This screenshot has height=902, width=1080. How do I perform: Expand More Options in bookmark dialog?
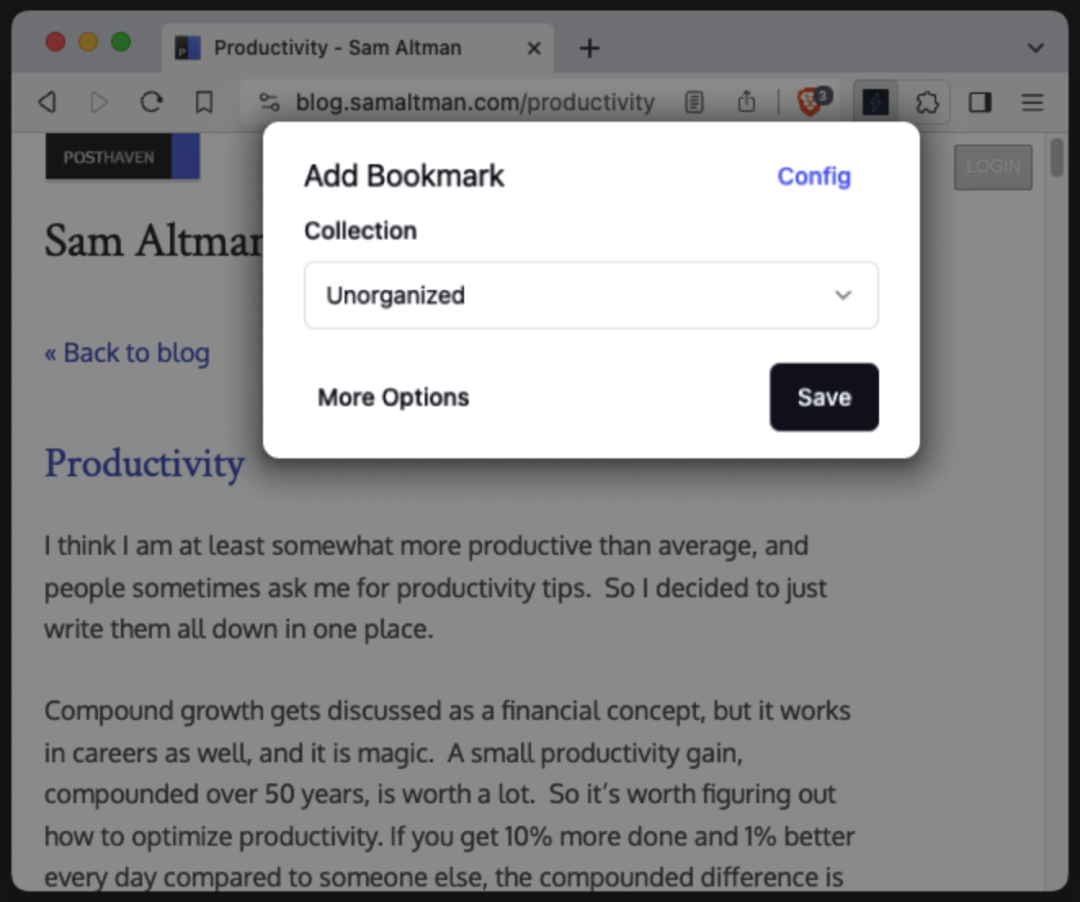[x=393, y=397]
